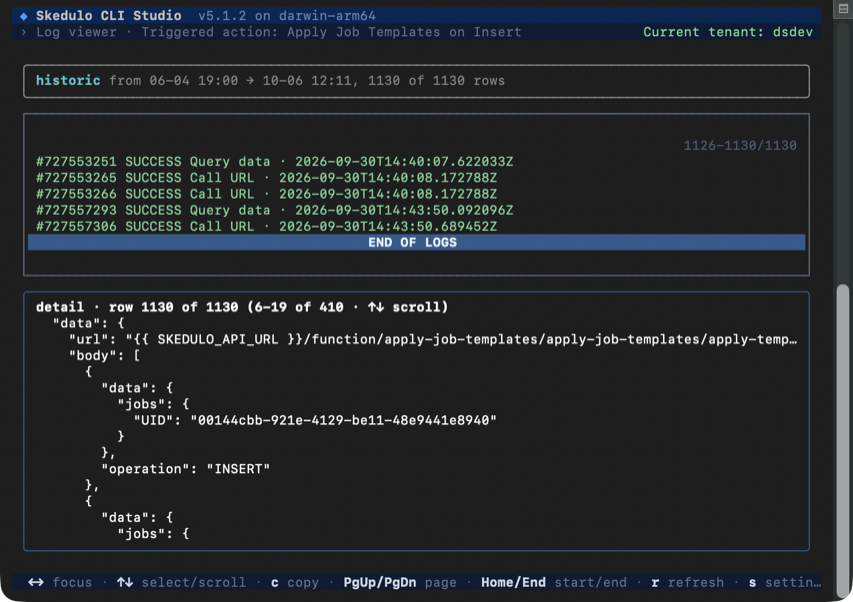Click the date range 06-04 19:00 to 10-06 12:11
Viewport: 853px width, 602px height.
click(254, 80)
